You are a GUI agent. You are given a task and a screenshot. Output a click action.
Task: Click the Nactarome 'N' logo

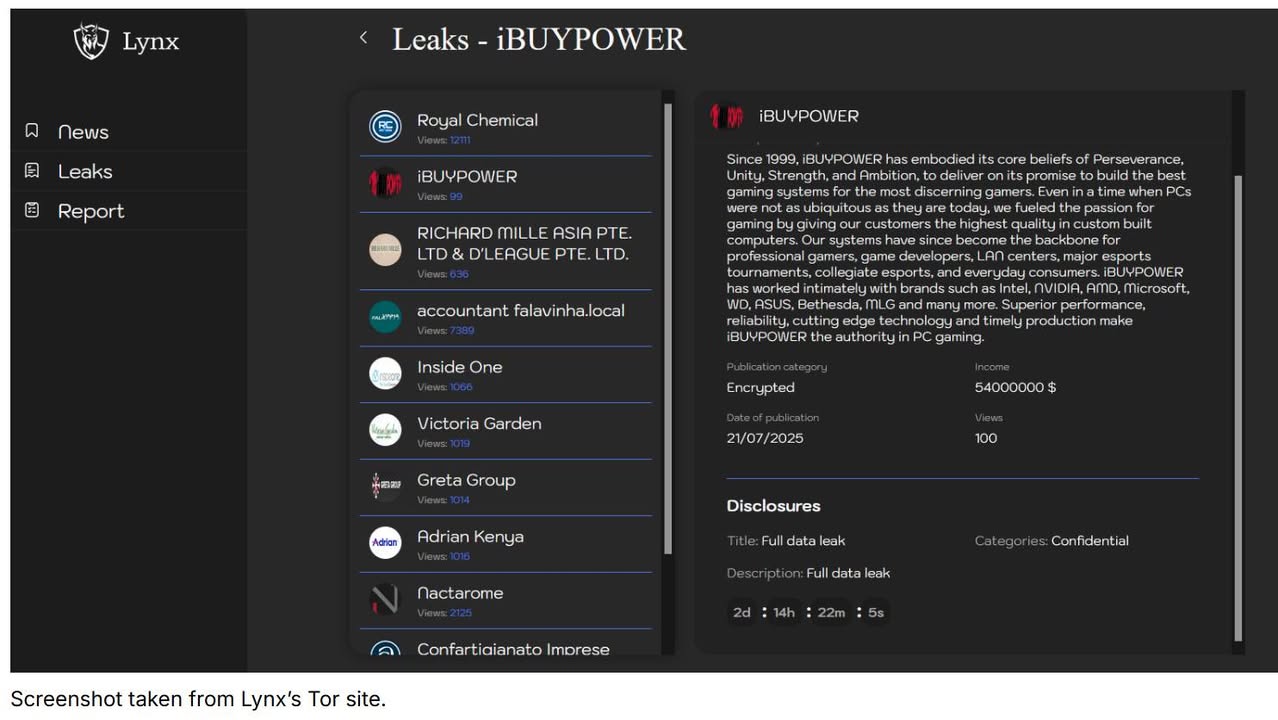(x=385, y=600)
